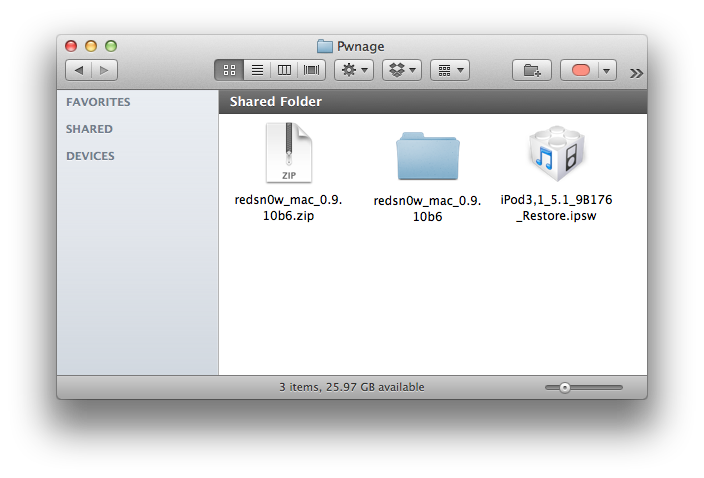
Task: Switch to column view
Action: (284, 70)
